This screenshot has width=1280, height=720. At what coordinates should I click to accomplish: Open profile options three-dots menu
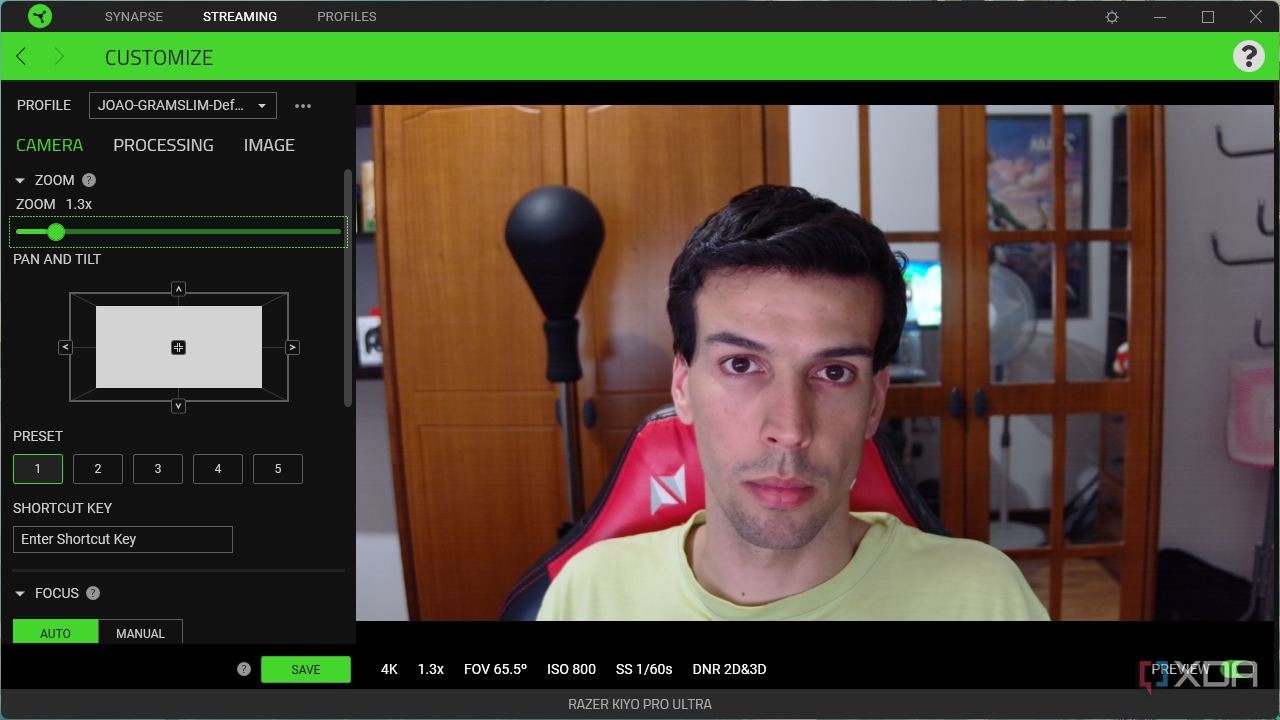pos(303,106)
